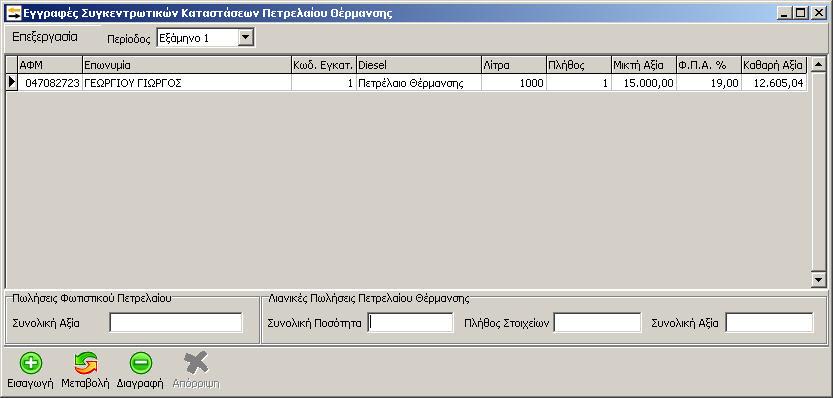This screenshot has width=833, height=398.
Task: Close the window
Action: (x=818, y=13)
